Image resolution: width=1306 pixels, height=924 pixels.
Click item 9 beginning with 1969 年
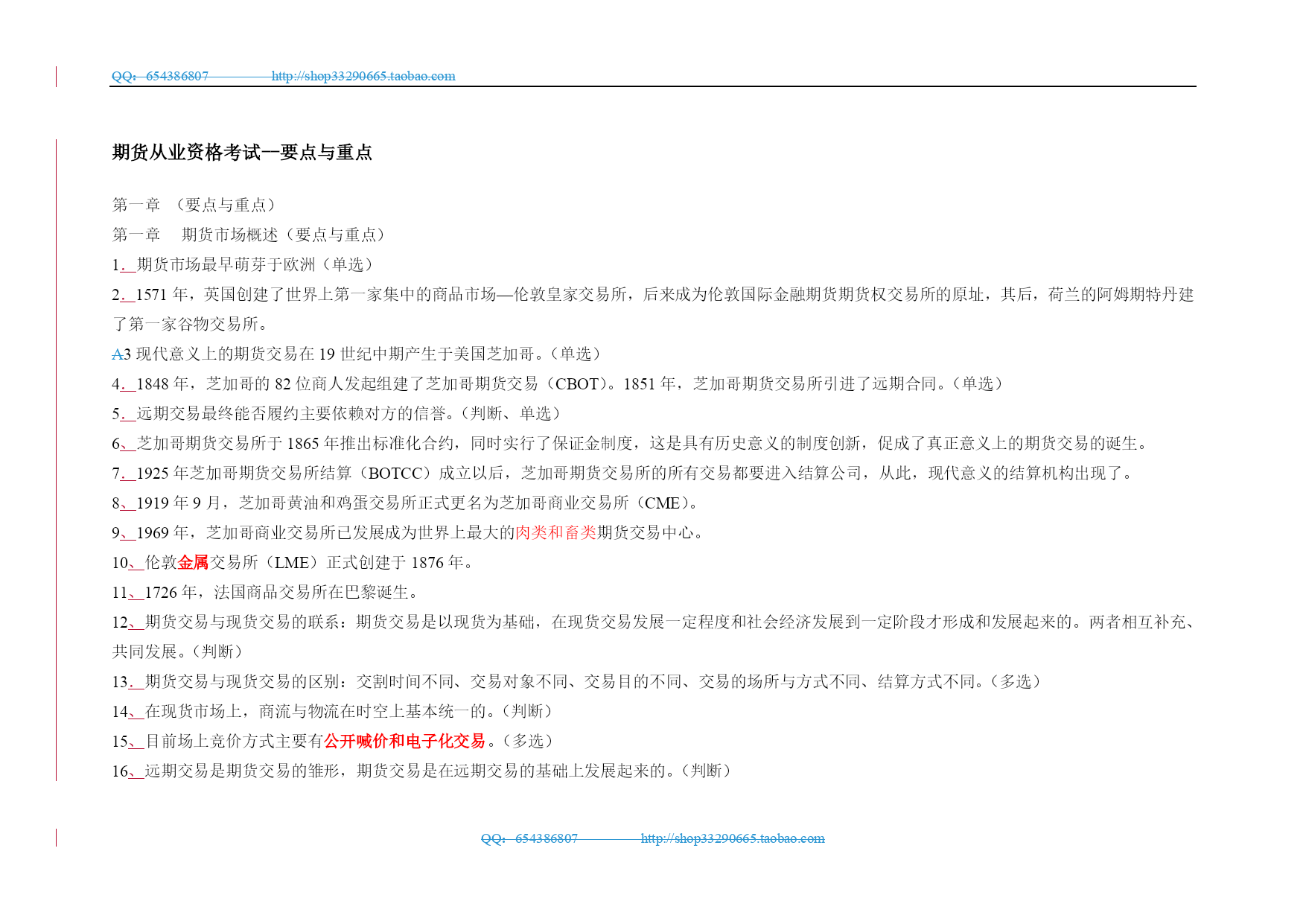(x=409, y=532)
